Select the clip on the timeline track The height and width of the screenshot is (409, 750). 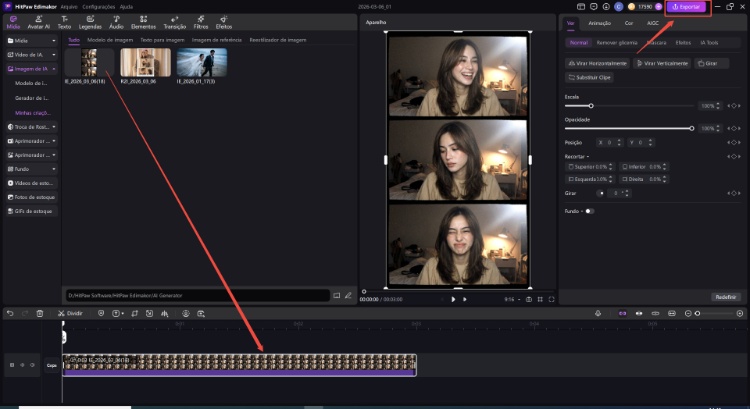pos(239,365)
